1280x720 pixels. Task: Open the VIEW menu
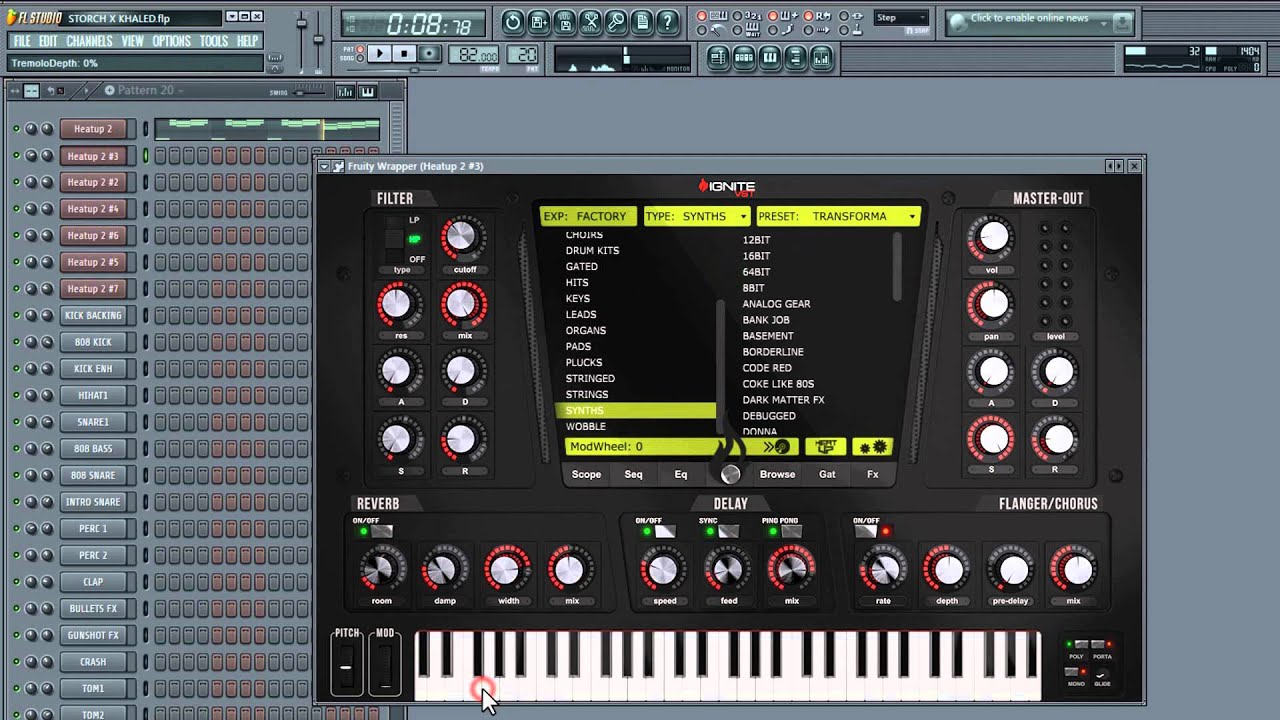(133, 41)
